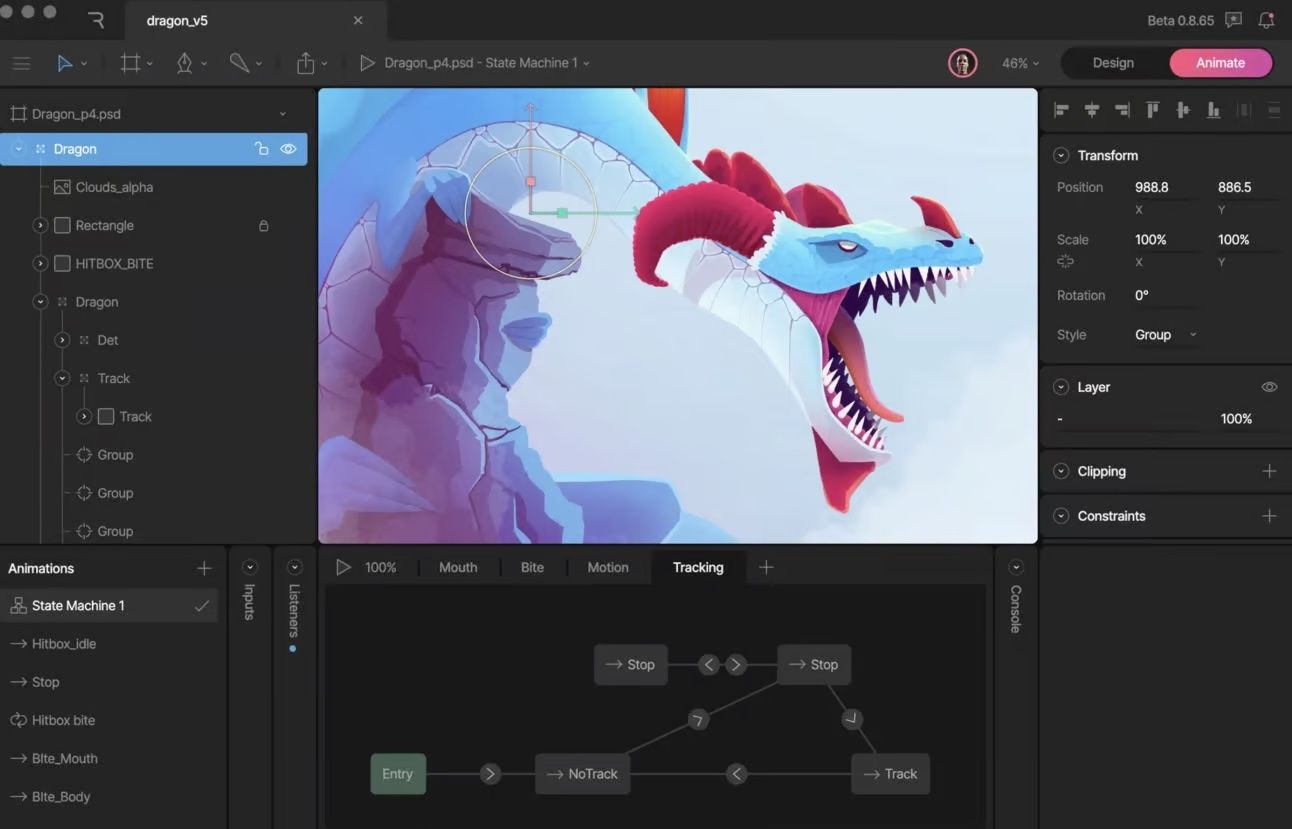Add a constraint with the Constraints plus
Screen dimensions: 1292x829
click(1269, 516)
